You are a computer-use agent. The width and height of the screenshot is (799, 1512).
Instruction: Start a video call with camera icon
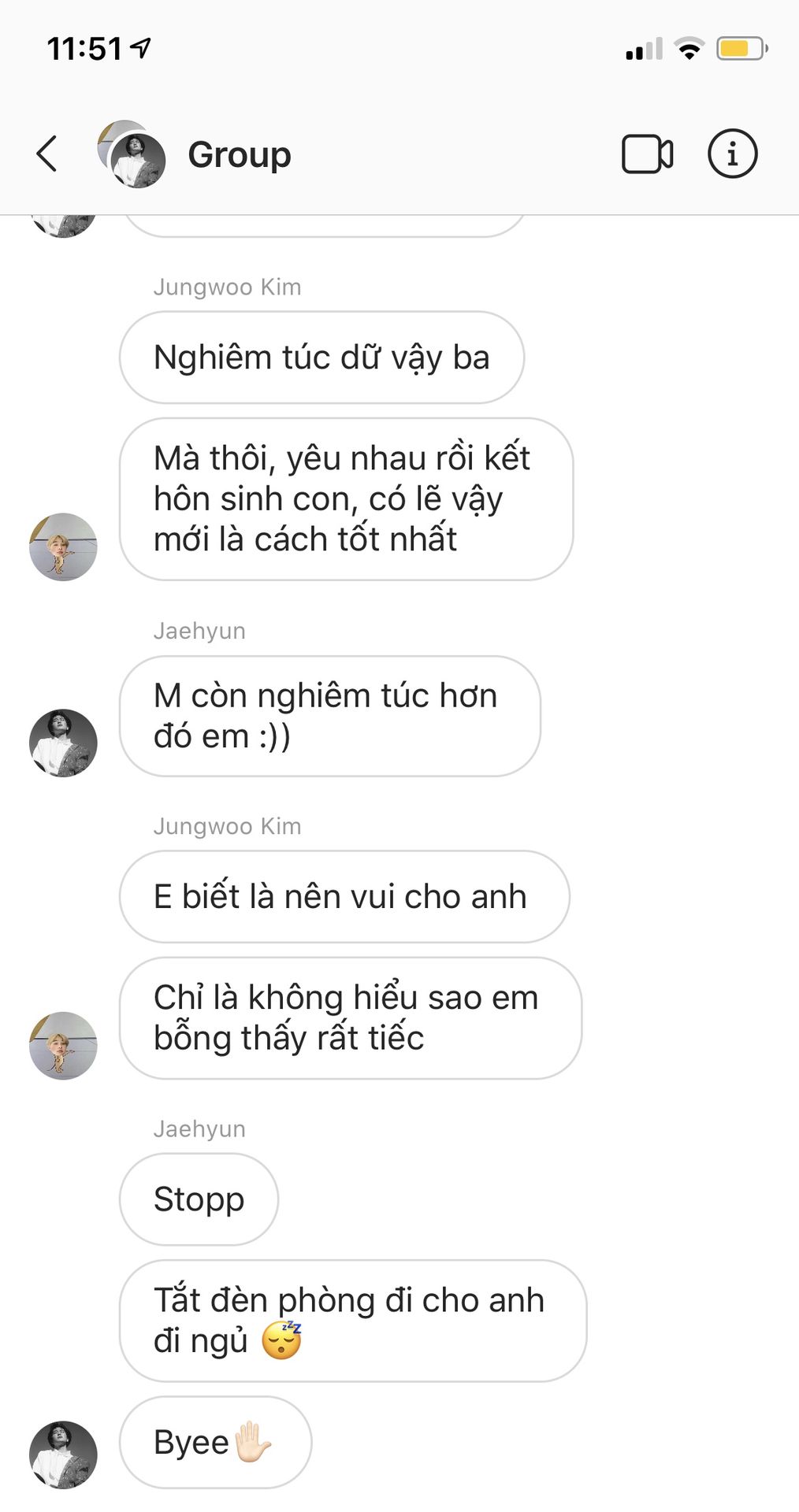click(x=647, y=154)
